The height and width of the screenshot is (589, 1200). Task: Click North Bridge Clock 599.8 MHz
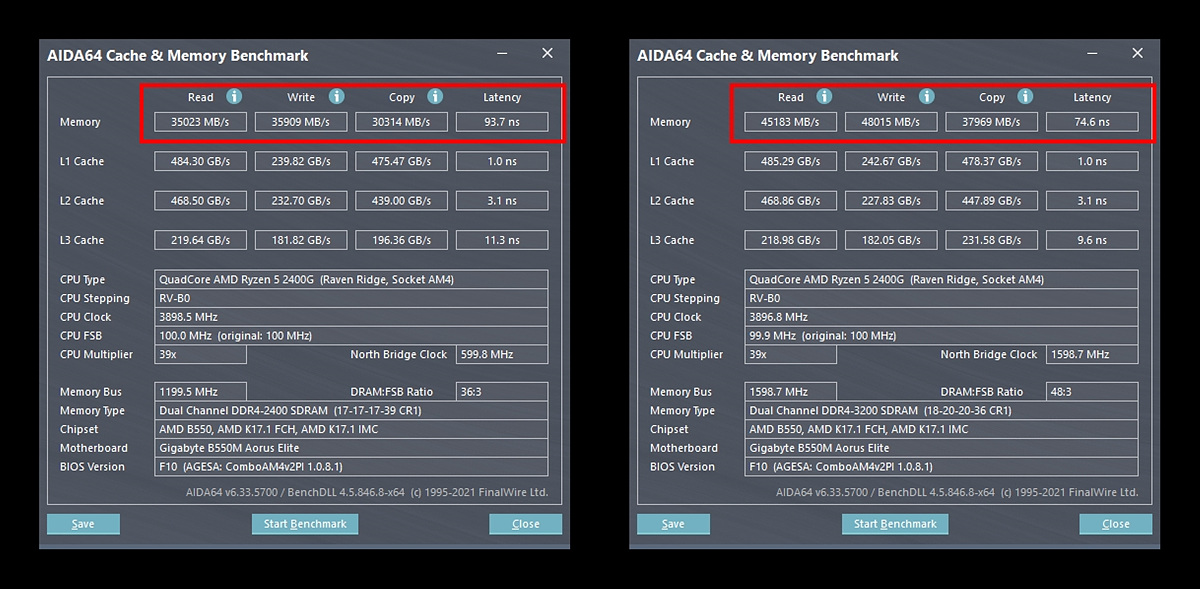(x=502, y=354)
